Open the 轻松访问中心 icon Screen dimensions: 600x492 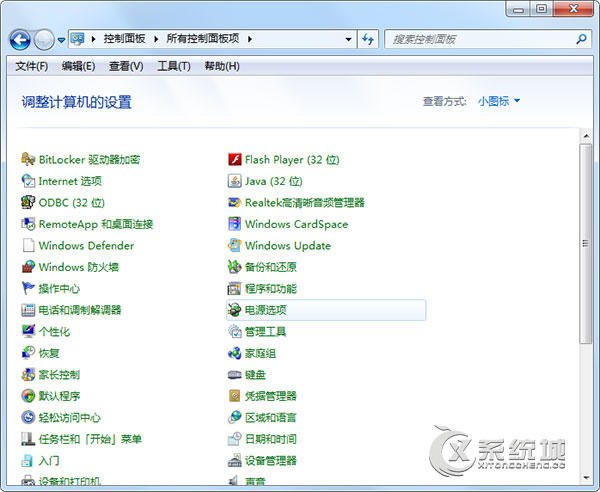click(28, 417)
